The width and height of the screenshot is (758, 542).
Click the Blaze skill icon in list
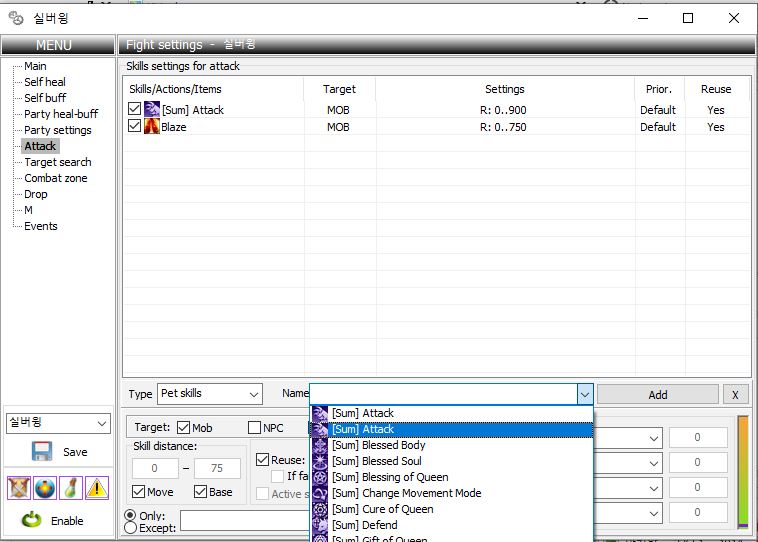point(152,127)
